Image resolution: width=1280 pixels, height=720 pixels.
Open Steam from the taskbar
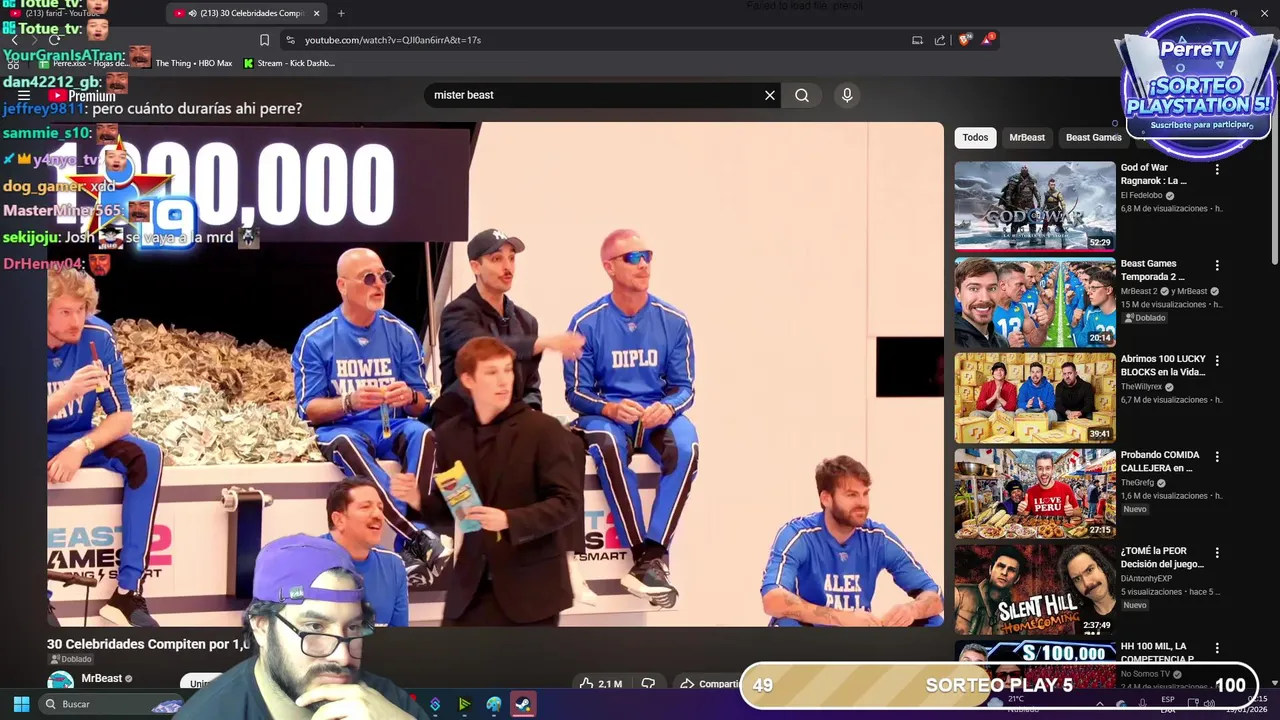tap(522, 704)
